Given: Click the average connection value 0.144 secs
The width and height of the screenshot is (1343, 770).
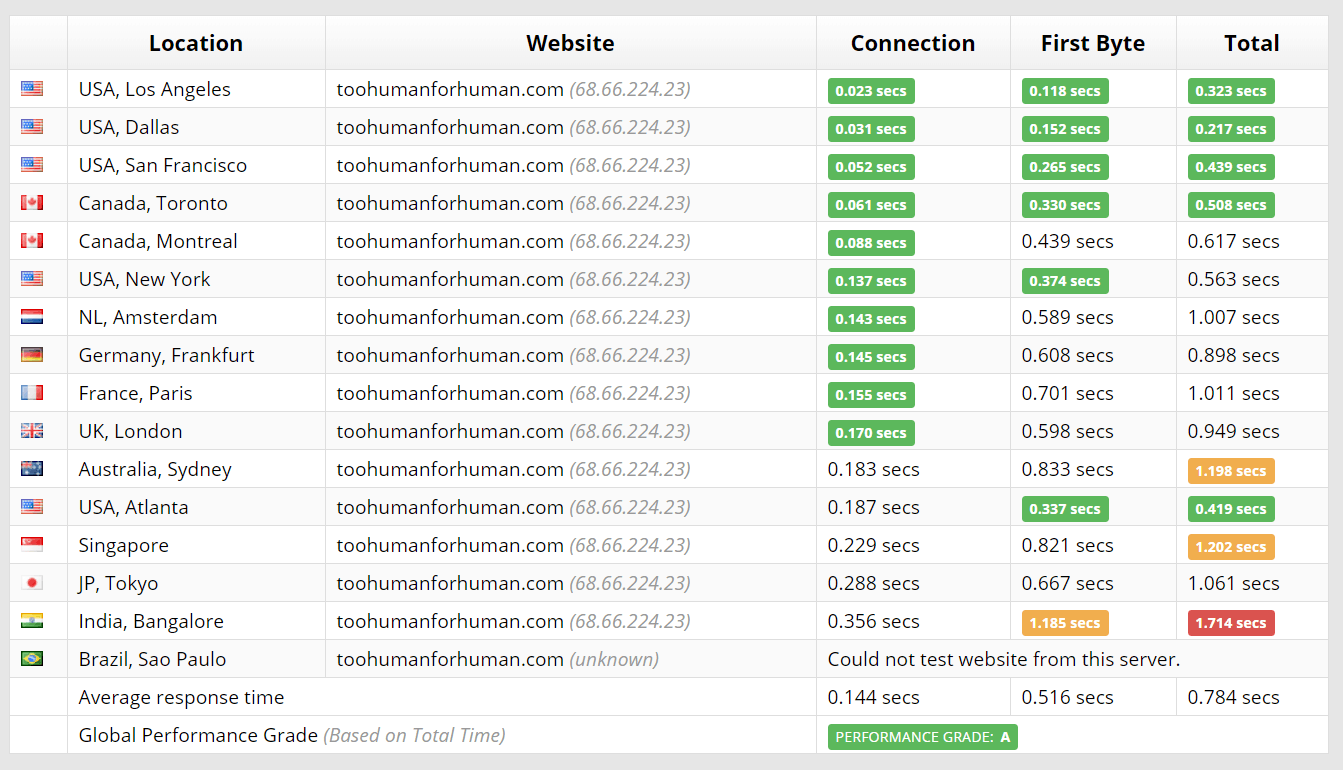Looking at the screenshot, I should 874,697.
